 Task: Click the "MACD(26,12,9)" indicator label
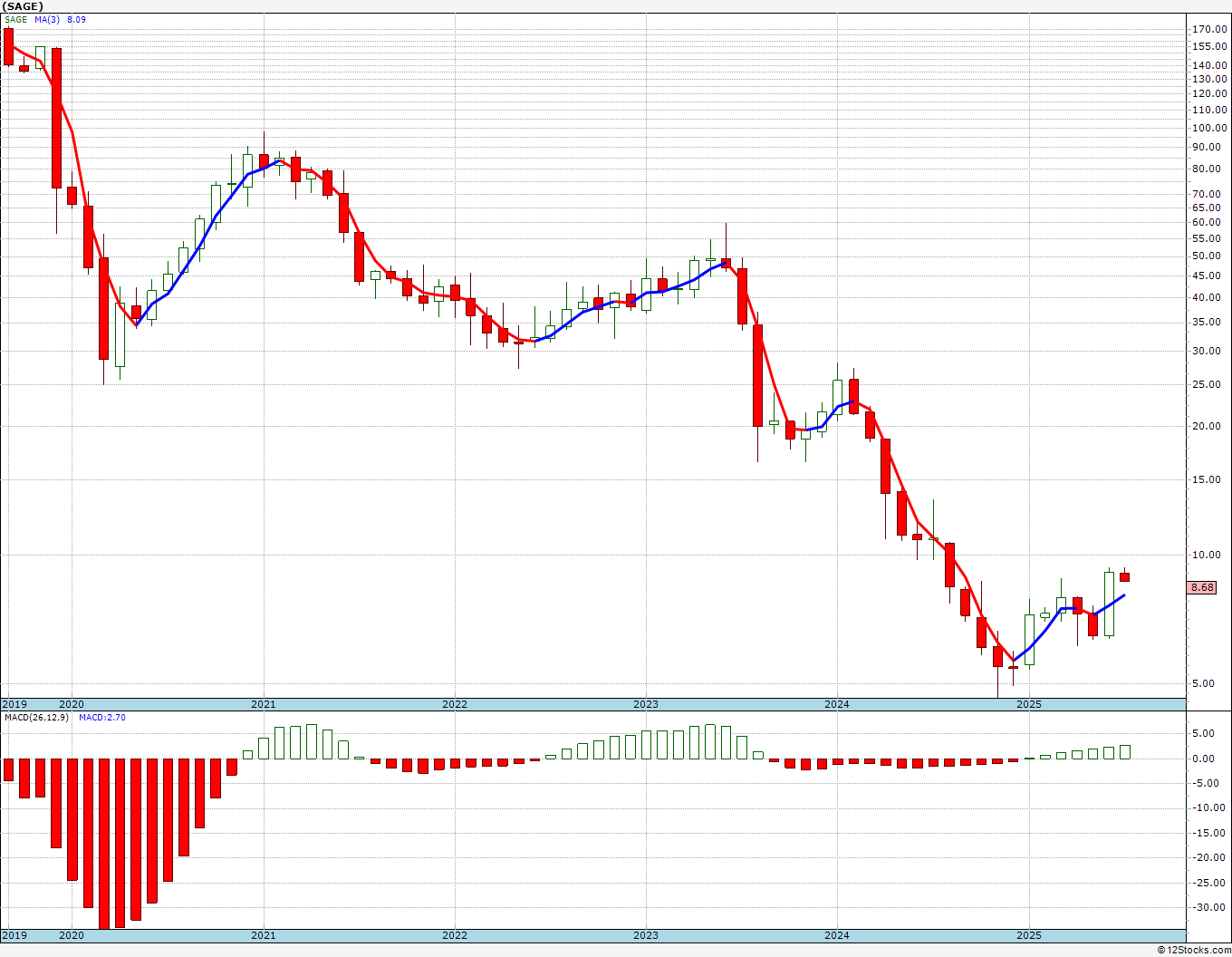[36, 718]
